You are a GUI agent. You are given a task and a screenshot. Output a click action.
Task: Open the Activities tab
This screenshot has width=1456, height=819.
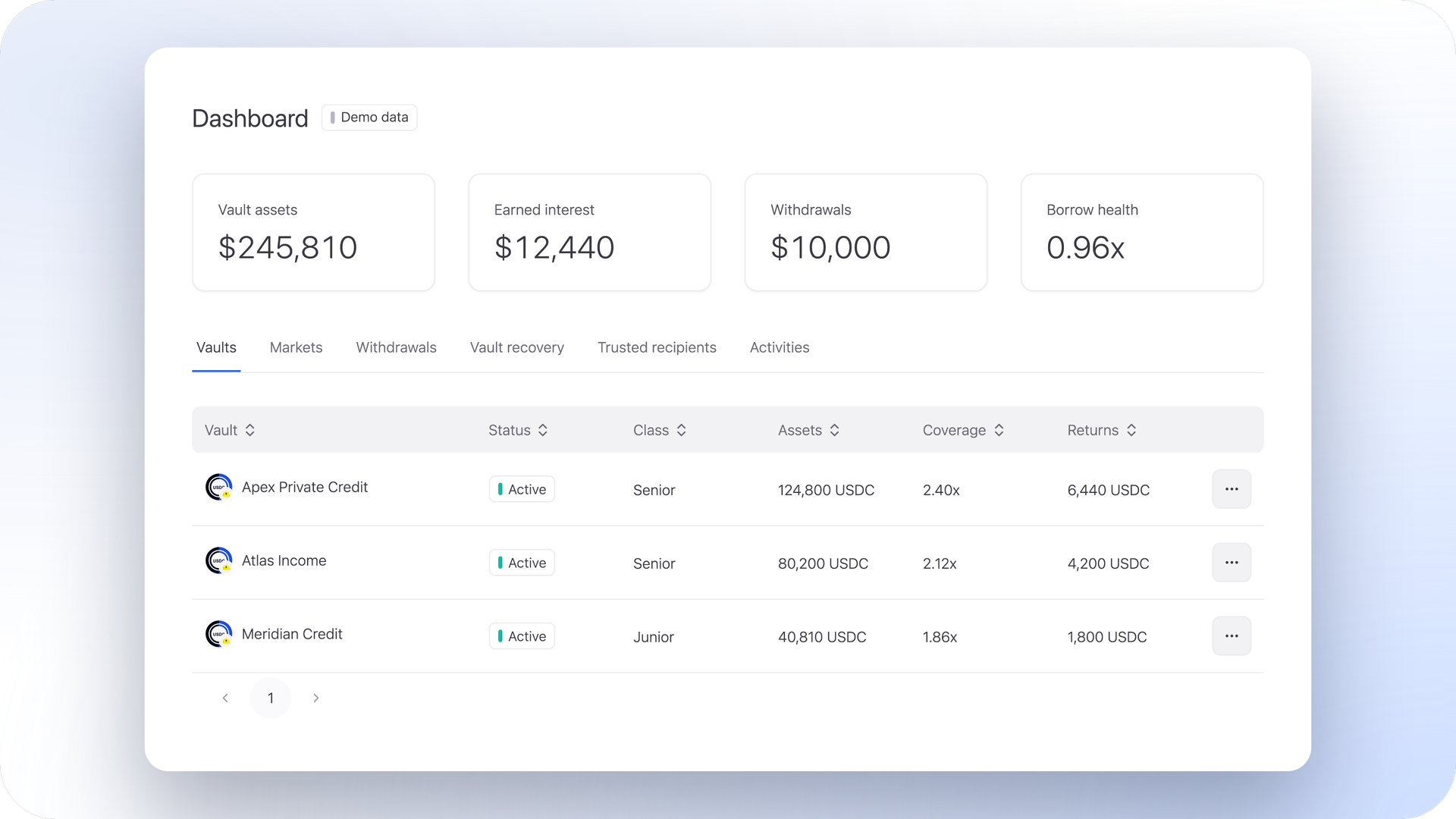click(x=780, y=347)
